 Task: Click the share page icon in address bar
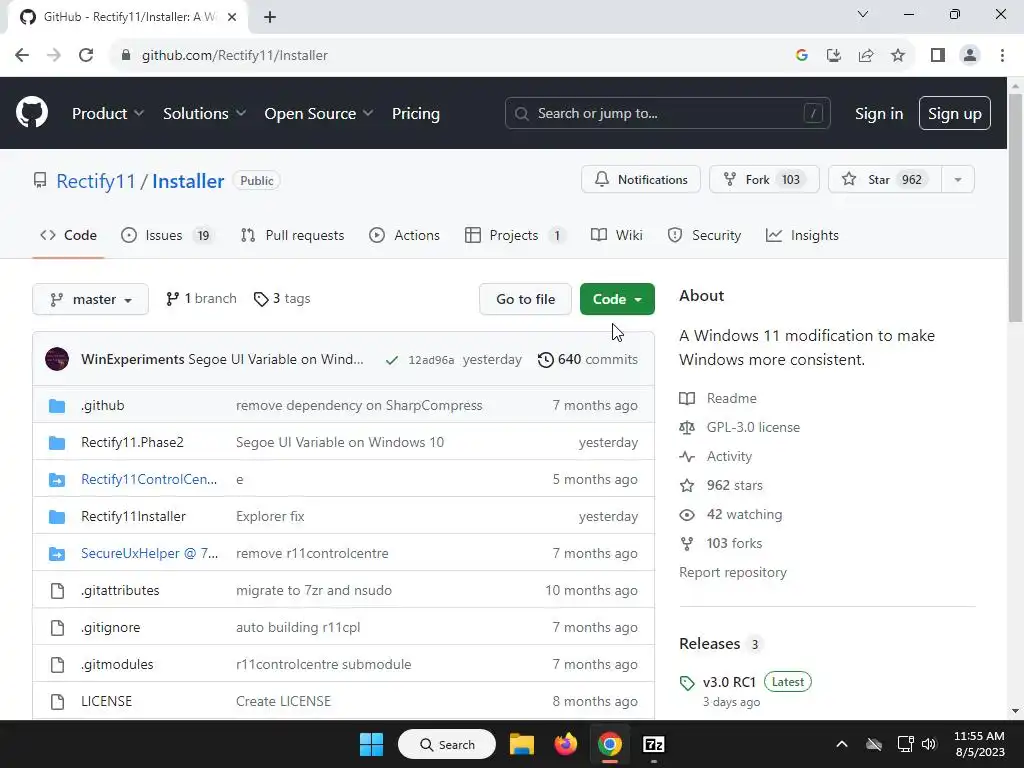tap(866, 55)
